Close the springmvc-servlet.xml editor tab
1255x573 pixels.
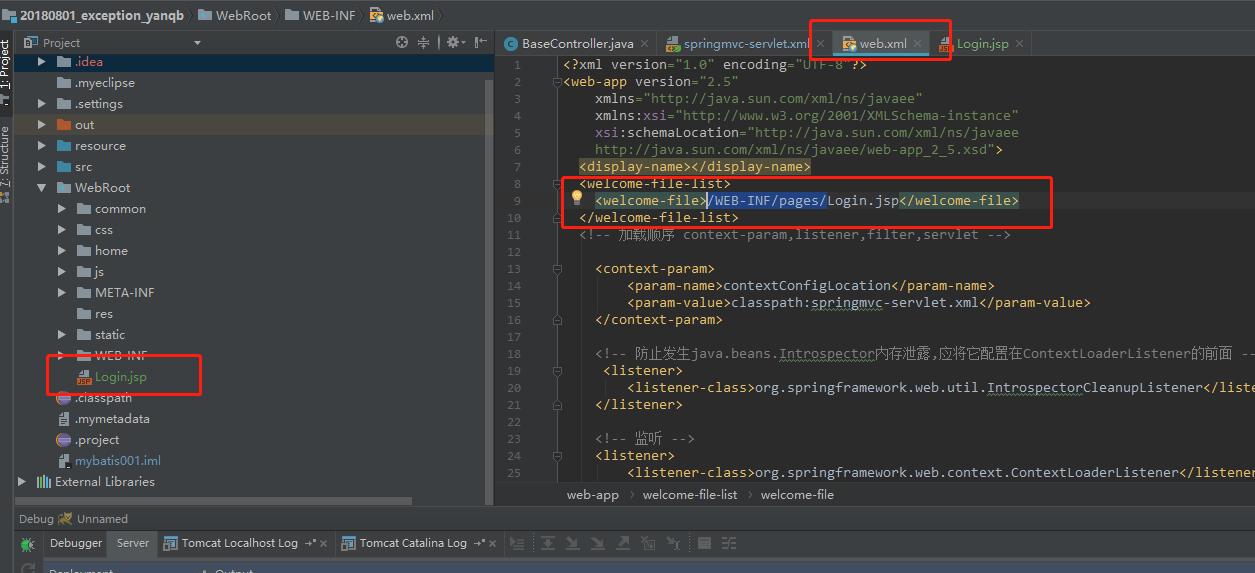pos(821,44)
